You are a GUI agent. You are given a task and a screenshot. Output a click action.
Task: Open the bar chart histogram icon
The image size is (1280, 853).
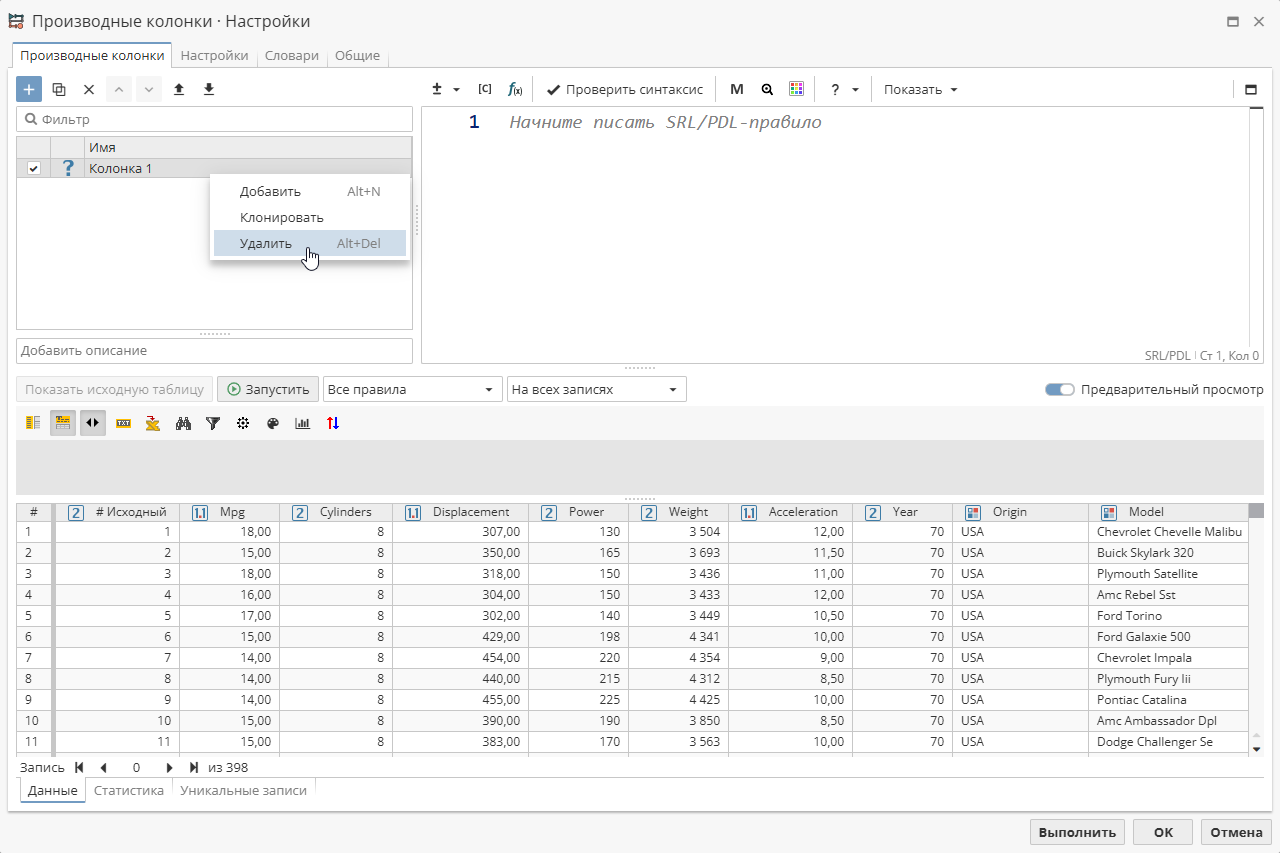coord(303,423)
